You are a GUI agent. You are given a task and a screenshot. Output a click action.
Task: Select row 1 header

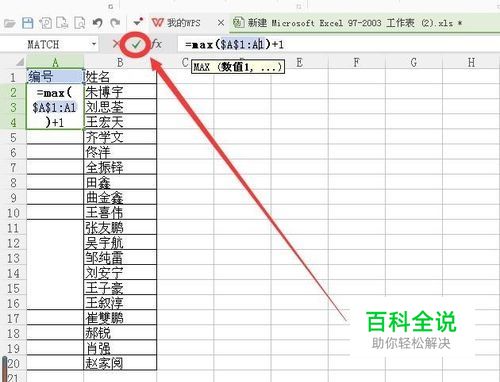coord(13,77)
